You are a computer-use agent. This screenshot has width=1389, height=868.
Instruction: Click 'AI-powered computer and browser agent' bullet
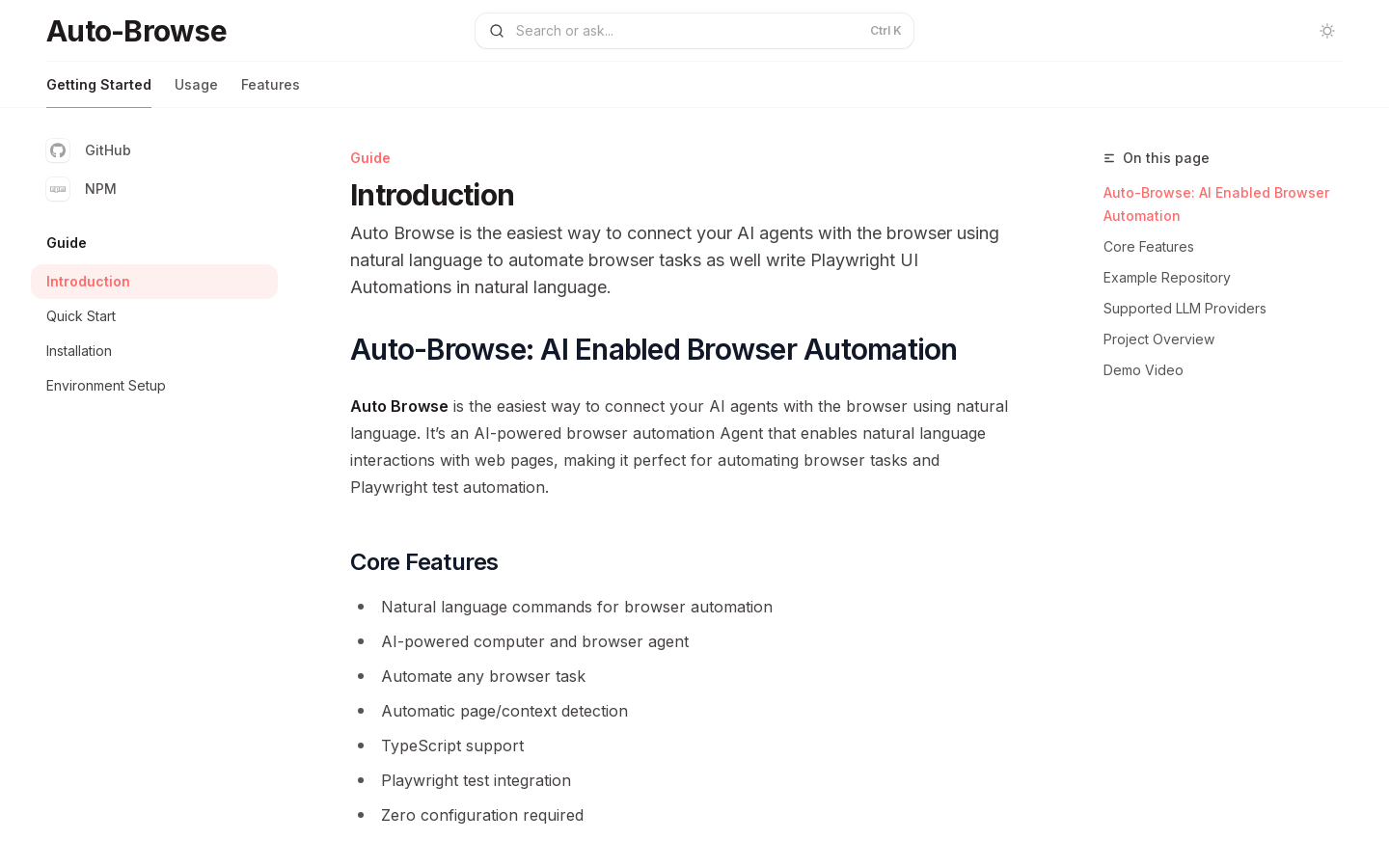pyautogui.click(x=534, y=641)
